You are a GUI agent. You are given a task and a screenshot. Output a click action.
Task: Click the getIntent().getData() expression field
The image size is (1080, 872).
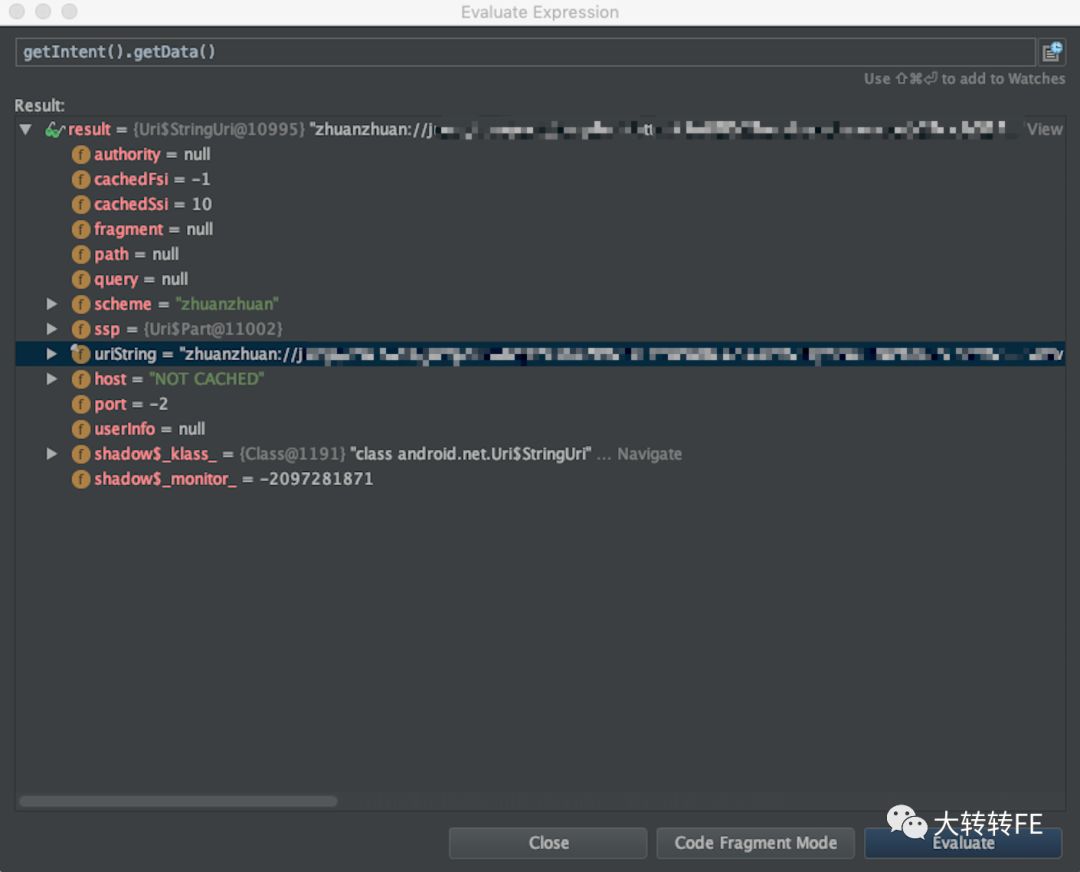[x=526, y=52]
